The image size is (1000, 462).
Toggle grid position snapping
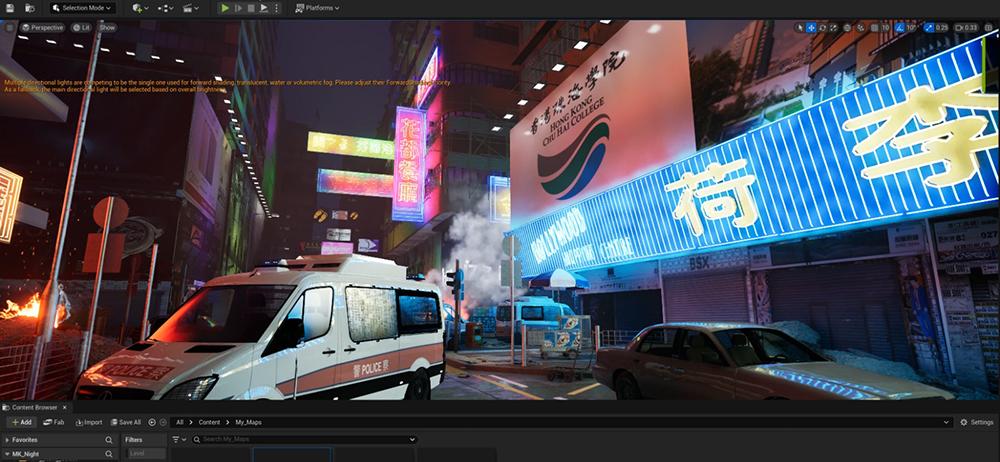[x=875, y=27]
